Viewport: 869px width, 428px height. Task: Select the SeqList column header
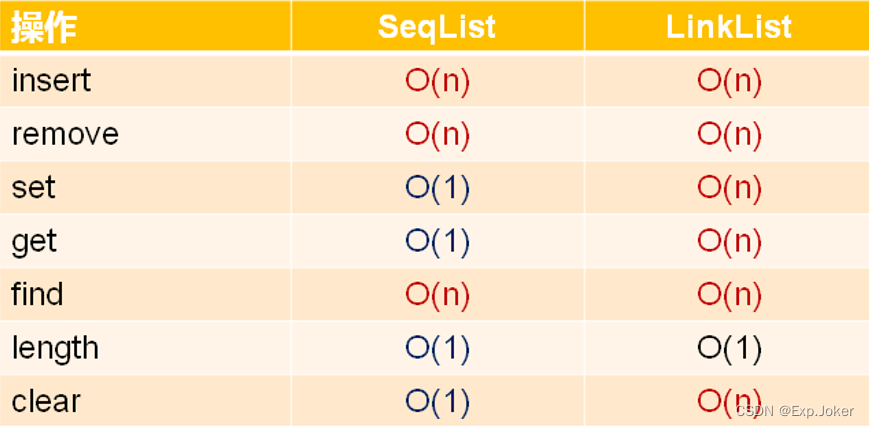tap(436, 27)
